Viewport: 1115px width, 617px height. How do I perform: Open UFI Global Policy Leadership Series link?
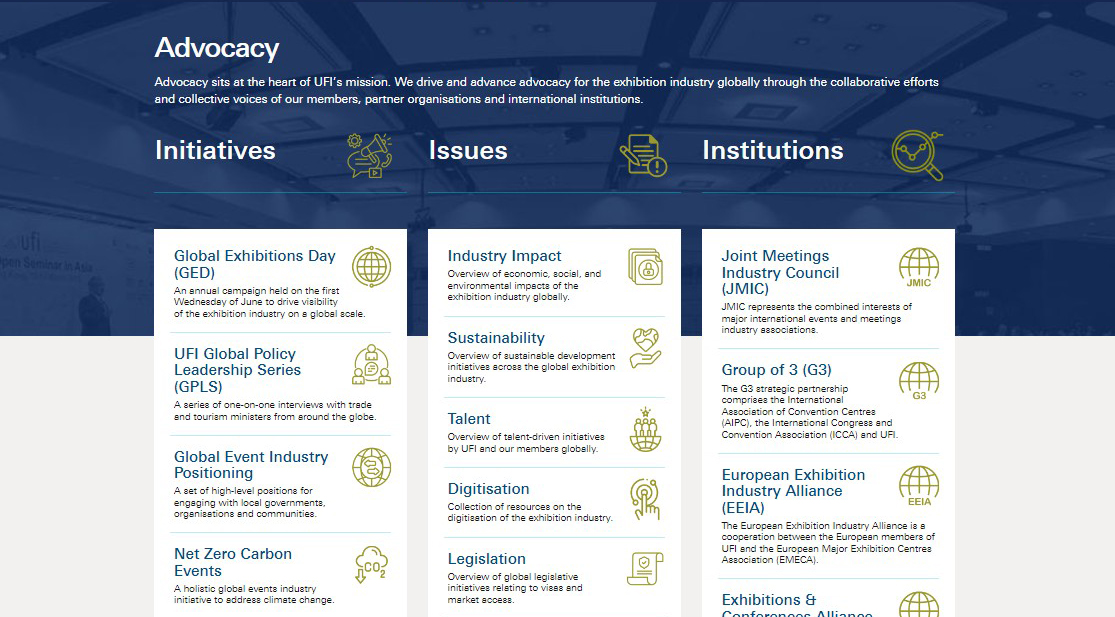point(238,370)
